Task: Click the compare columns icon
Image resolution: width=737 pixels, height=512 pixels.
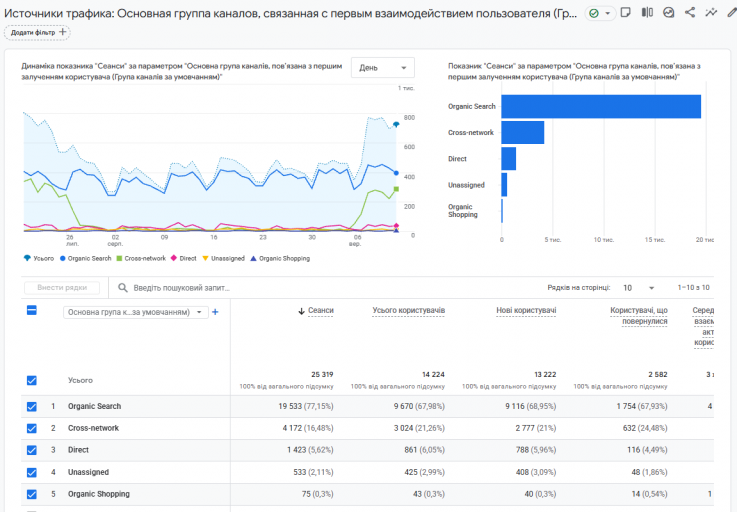Action: [647, 13]
